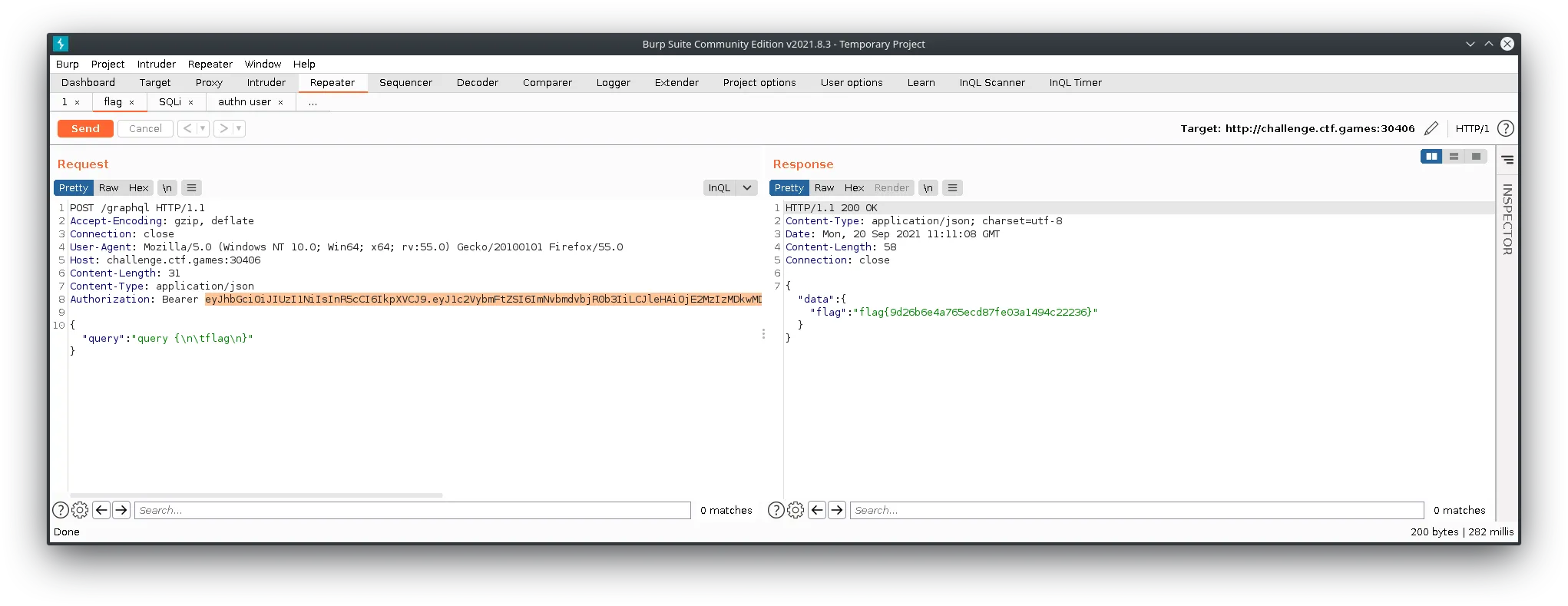Image resolution: width=1568 pixels, height=606 pixels.
Task: Click the '200 bytes | 282 millis' status
Action: 1462,531
